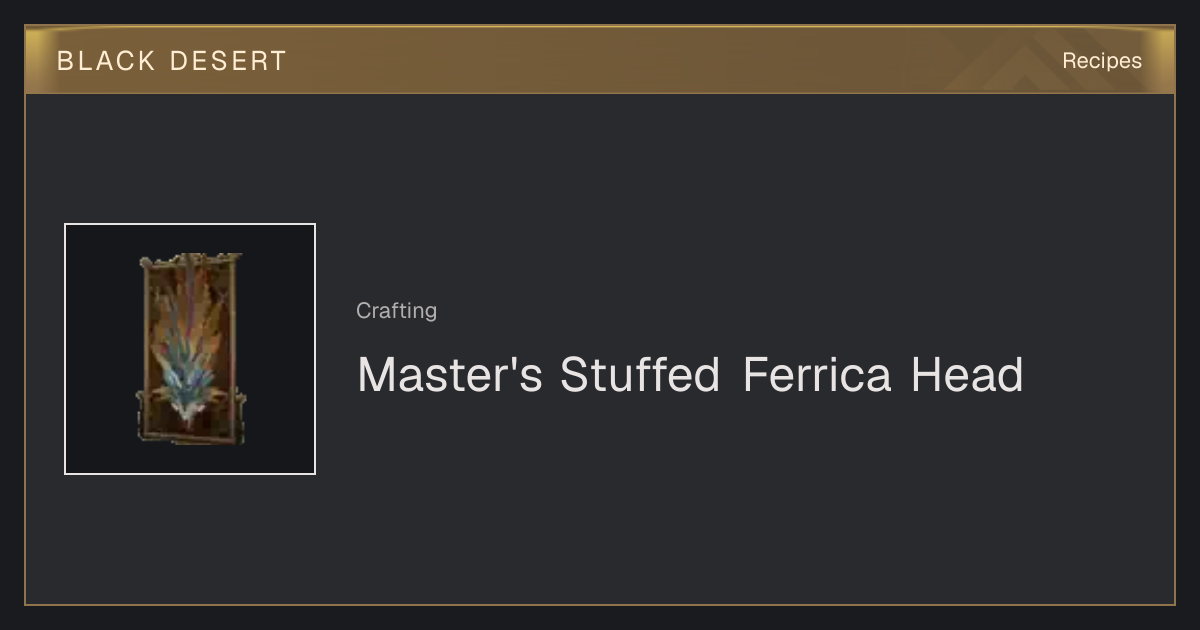The height and width of the screenshot is (630, 1200).
Task: Click the blue-white feathers at the icon's bottom
Action: pos(188,395)
